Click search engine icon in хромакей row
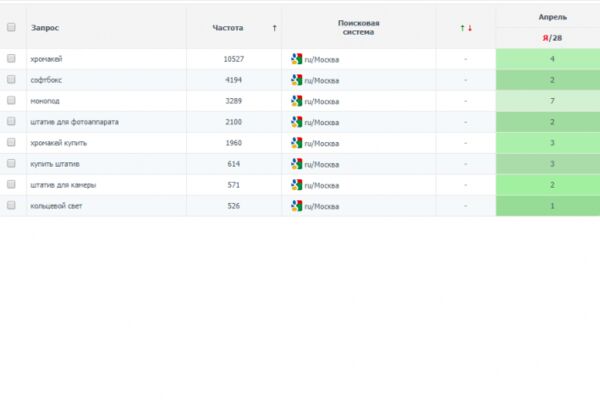 (x=297, y=59)
